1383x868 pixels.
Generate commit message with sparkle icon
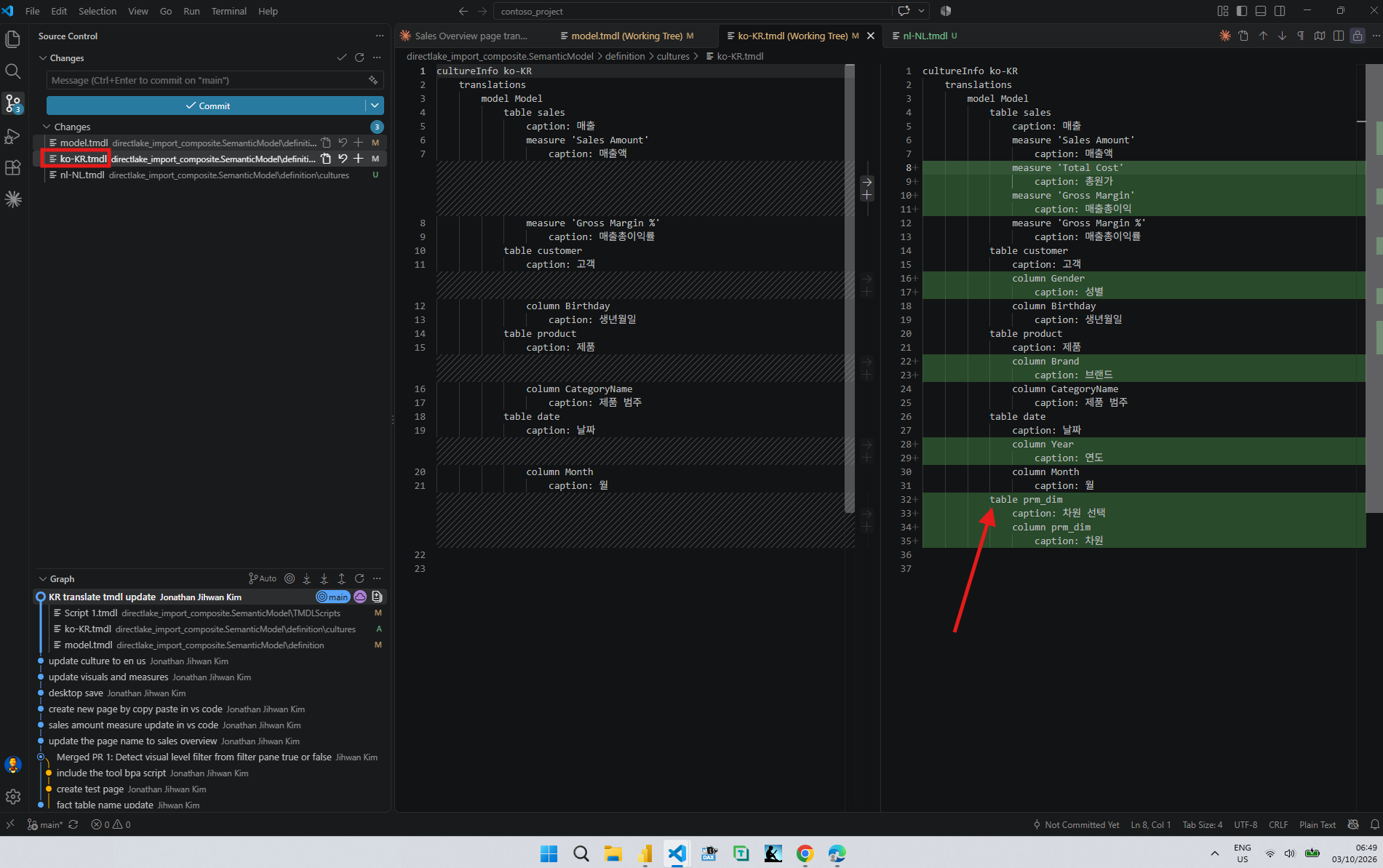pyautogui.click(x=373, y=80)
